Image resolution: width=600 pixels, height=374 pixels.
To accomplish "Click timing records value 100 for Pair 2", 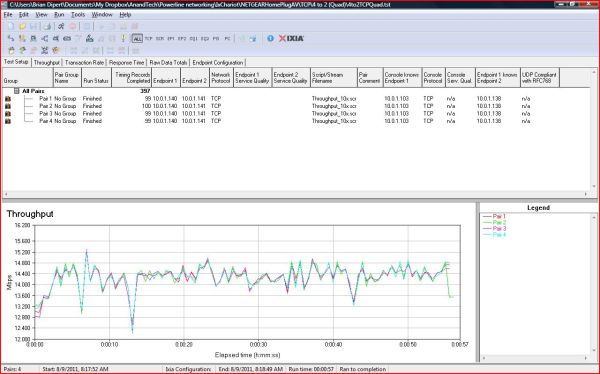I will [147, 106].
